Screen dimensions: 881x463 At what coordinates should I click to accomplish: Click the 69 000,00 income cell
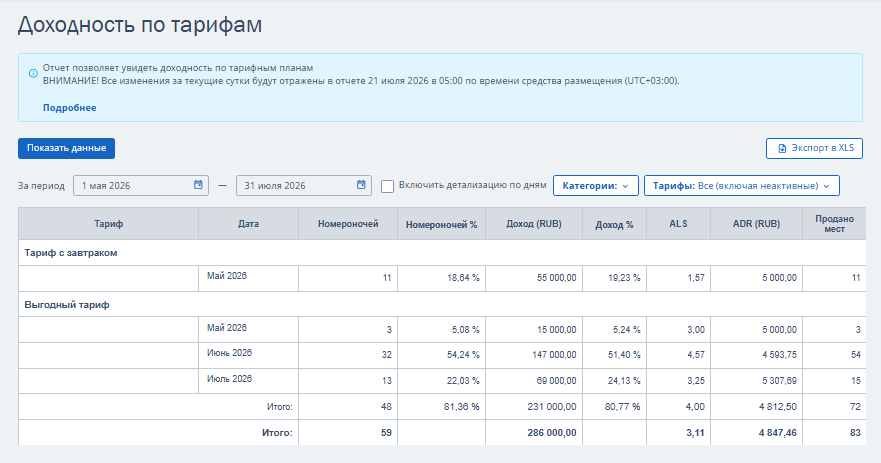point(534,381)
